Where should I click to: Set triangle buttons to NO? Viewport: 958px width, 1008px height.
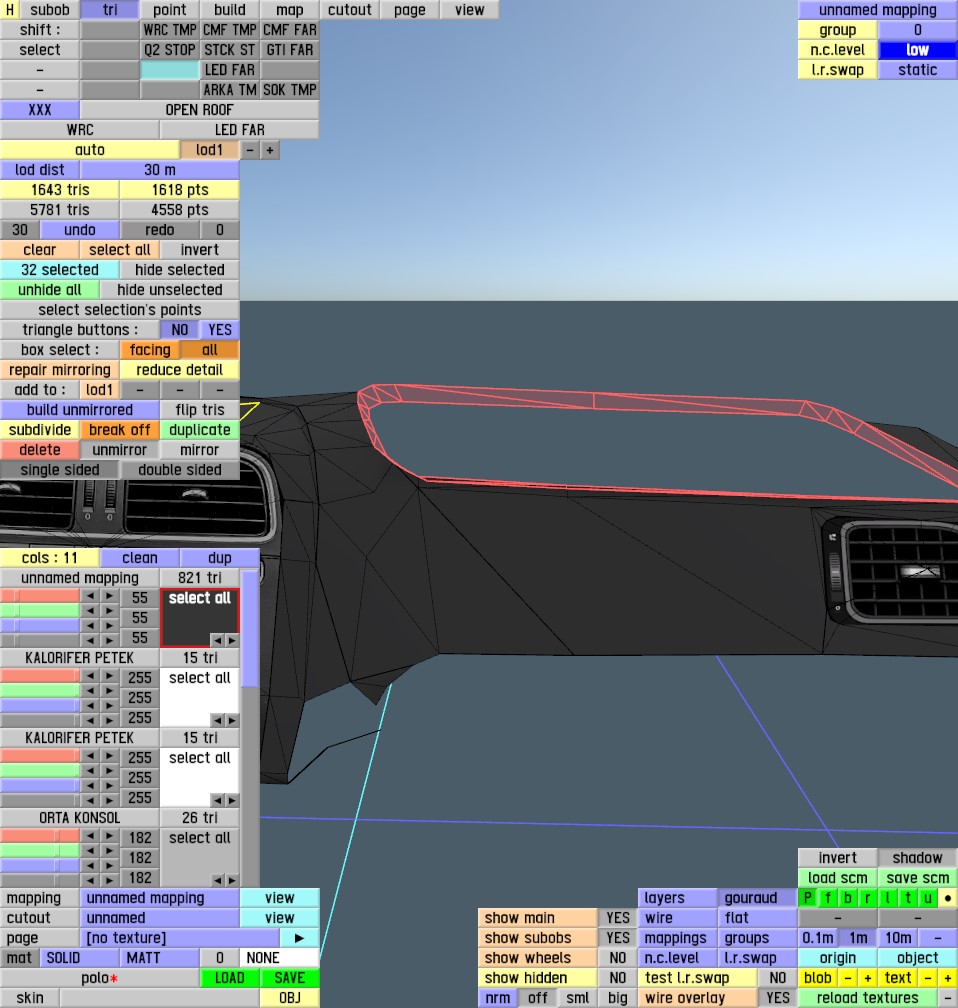point(179,330)
